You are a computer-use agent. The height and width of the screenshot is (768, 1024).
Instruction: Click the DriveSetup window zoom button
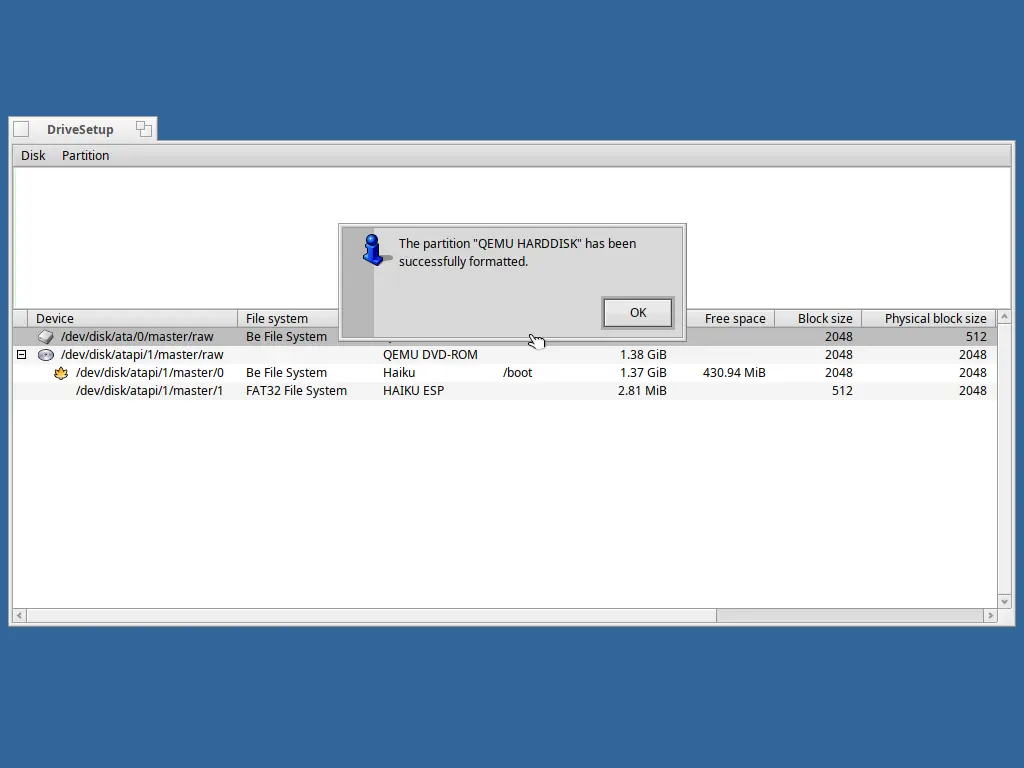(144, 129)
